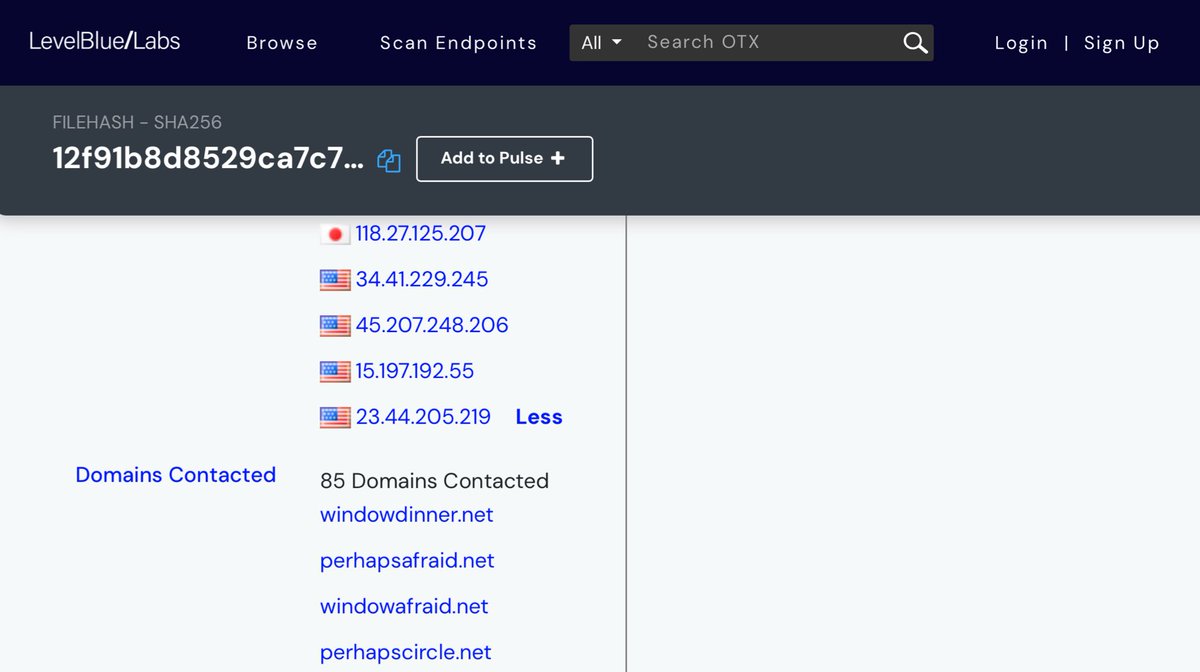Open the Sign Up page
The height and width of the screenshot is (672, 1200).
(x=1121, y=43)
